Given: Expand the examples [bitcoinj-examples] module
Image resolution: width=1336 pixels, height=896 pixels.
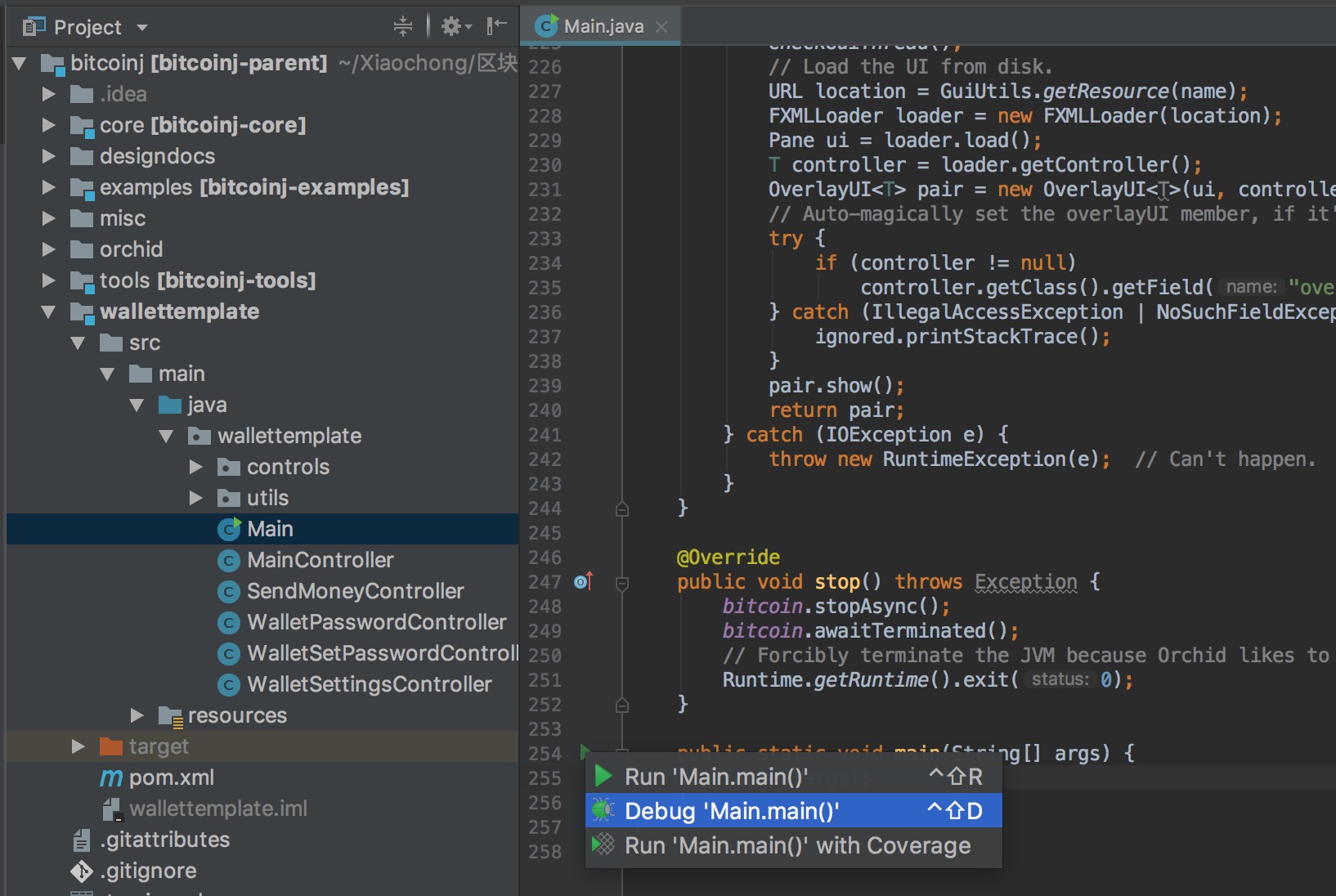Looking at the screenshot, I should coord(48,187).
